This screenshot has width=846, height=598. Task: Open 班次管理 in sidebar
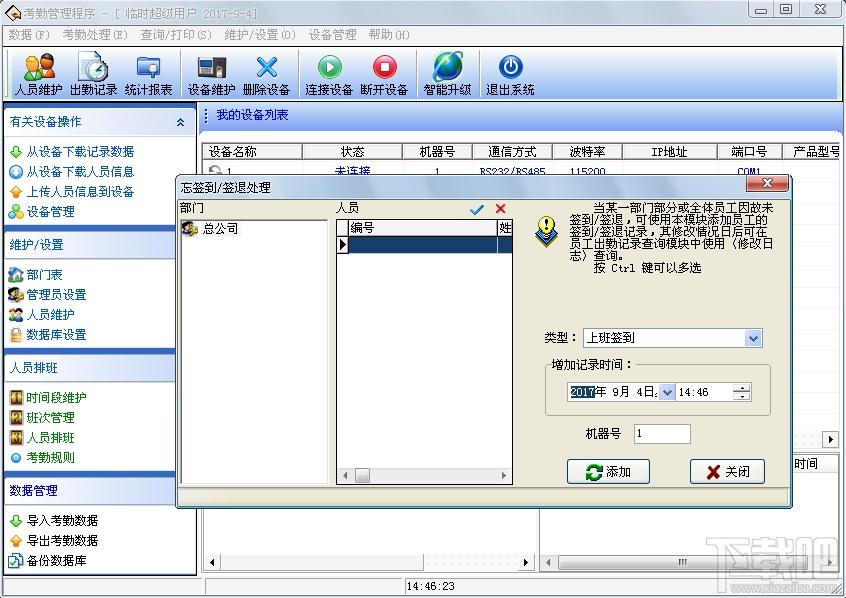click(x=50, y=418)
